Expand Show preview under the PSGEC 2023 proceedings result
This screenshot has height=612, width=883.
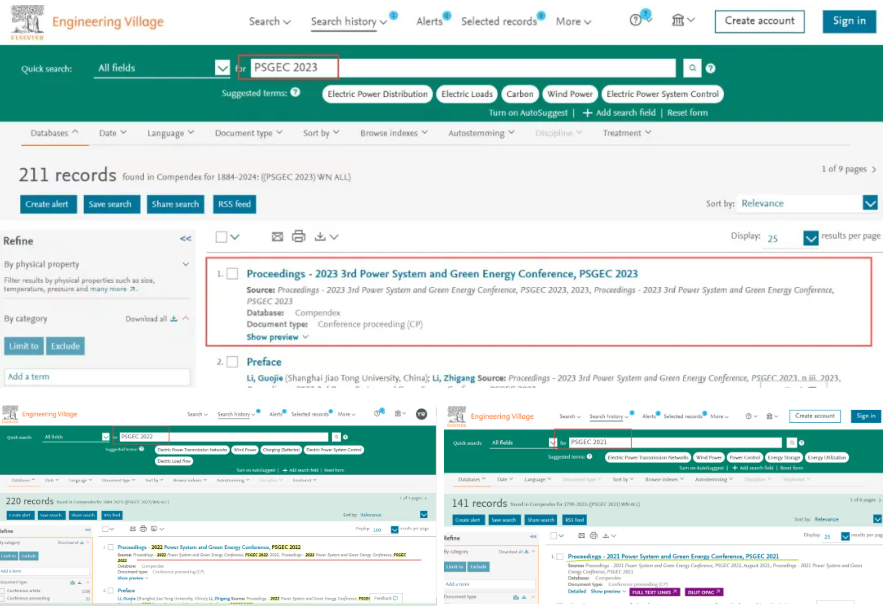(x=277, y=337)
